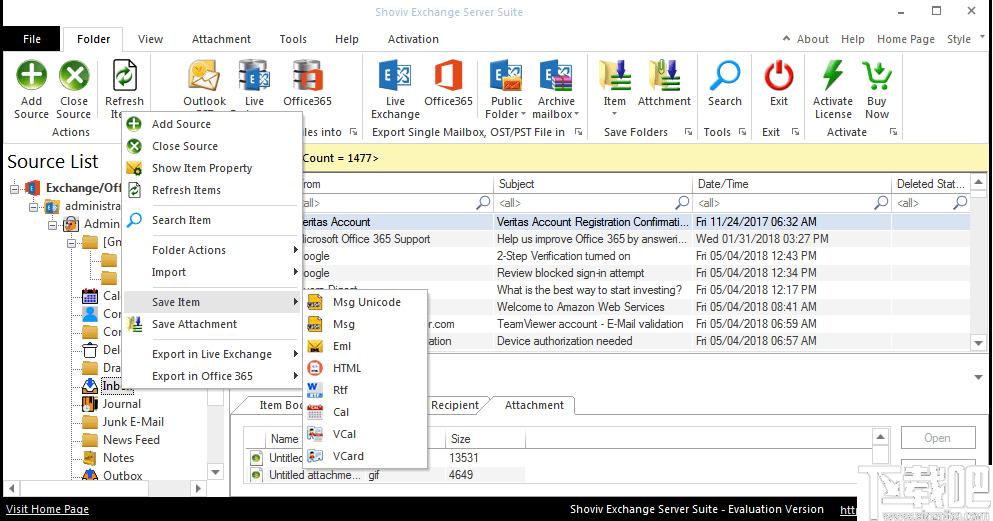Click the Buy Now cart icon
This screenshot has width=993, height=521.
tap(876, 76)
